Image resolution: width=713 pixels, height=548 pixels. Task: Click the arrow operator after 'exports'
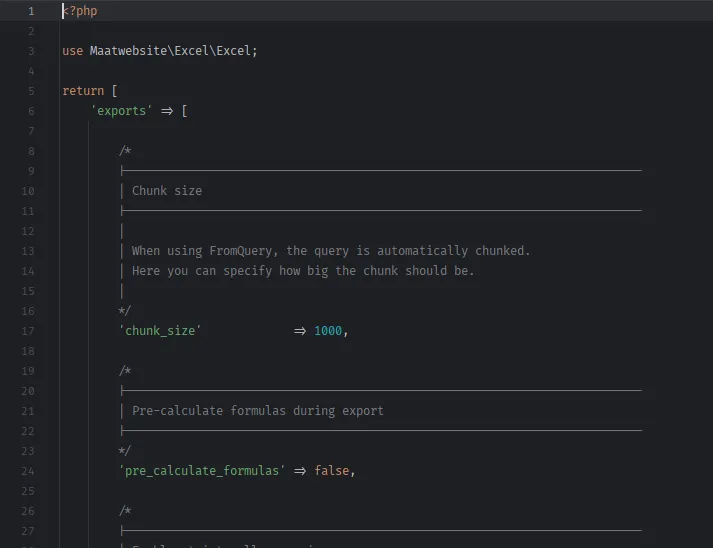[167, 111]
